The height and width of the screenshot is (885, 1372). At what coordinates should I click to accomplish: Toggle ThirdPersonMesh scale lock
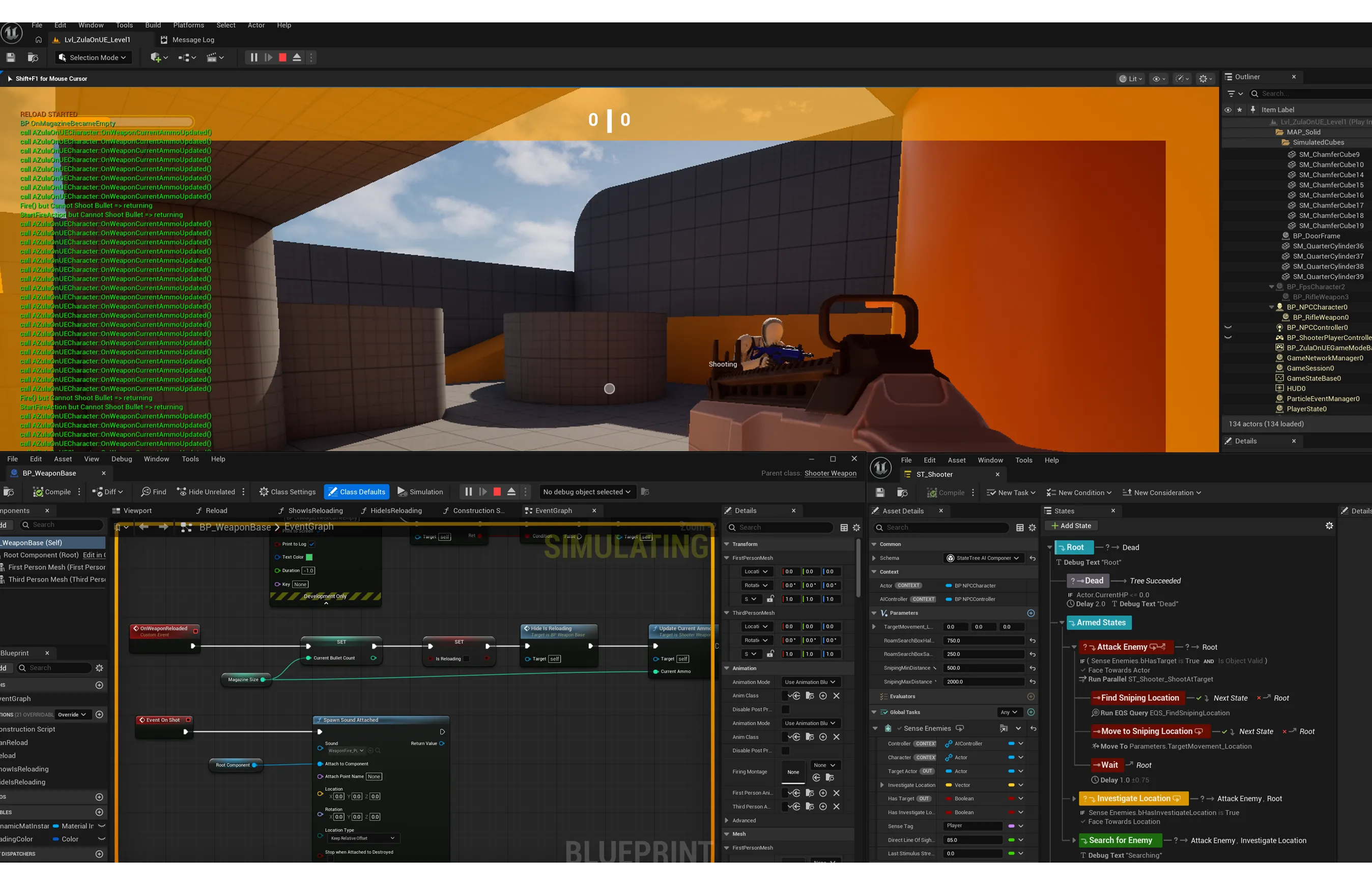click(770, 654)
